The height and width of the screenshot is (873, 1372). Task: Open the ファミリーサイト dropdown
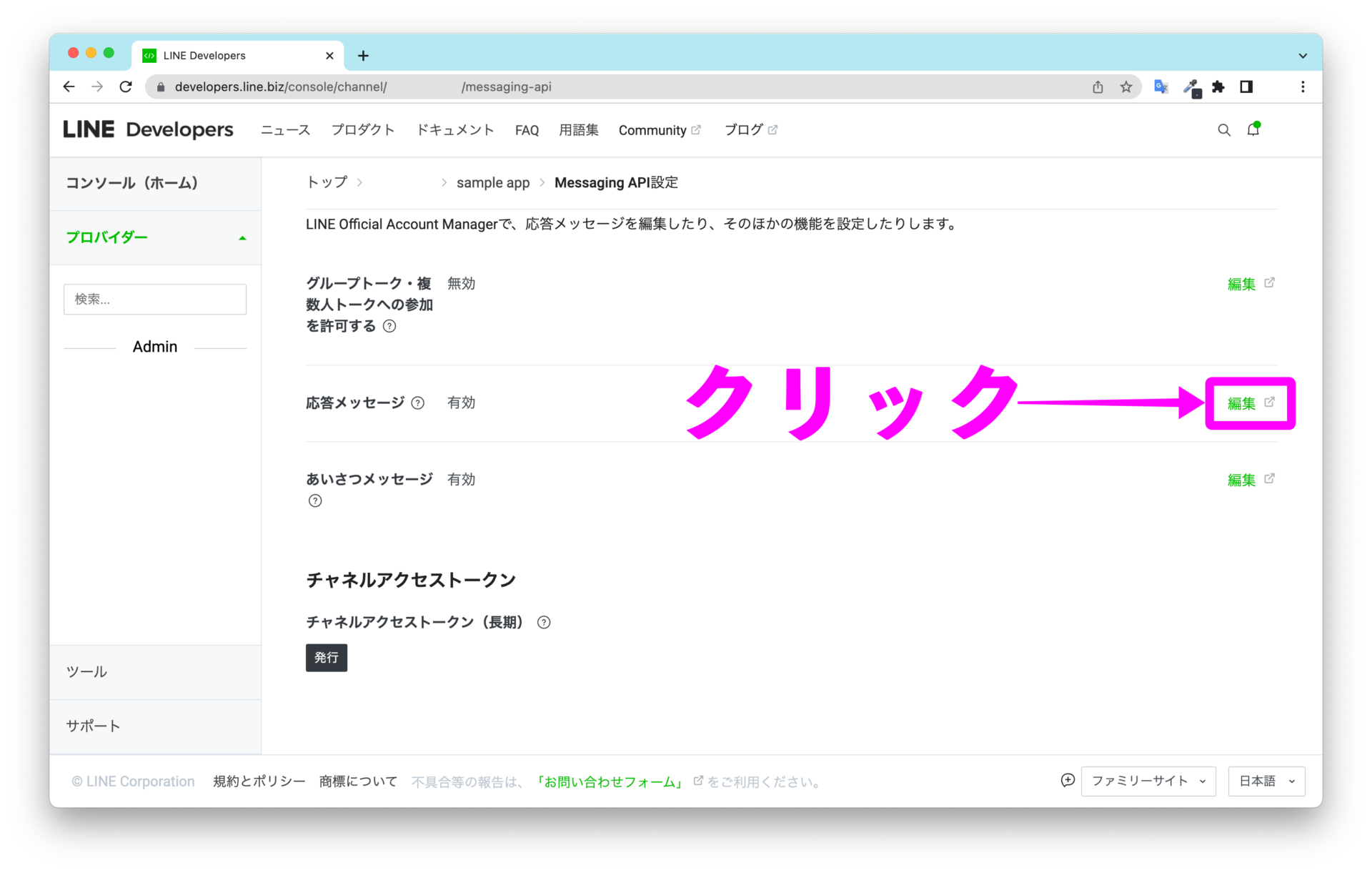1148,781
